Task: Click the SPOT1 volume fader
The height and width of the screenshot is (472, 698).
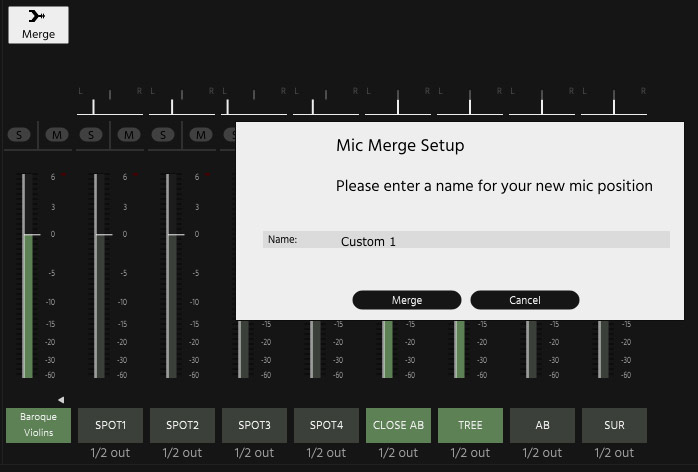Action: [100, 276]
